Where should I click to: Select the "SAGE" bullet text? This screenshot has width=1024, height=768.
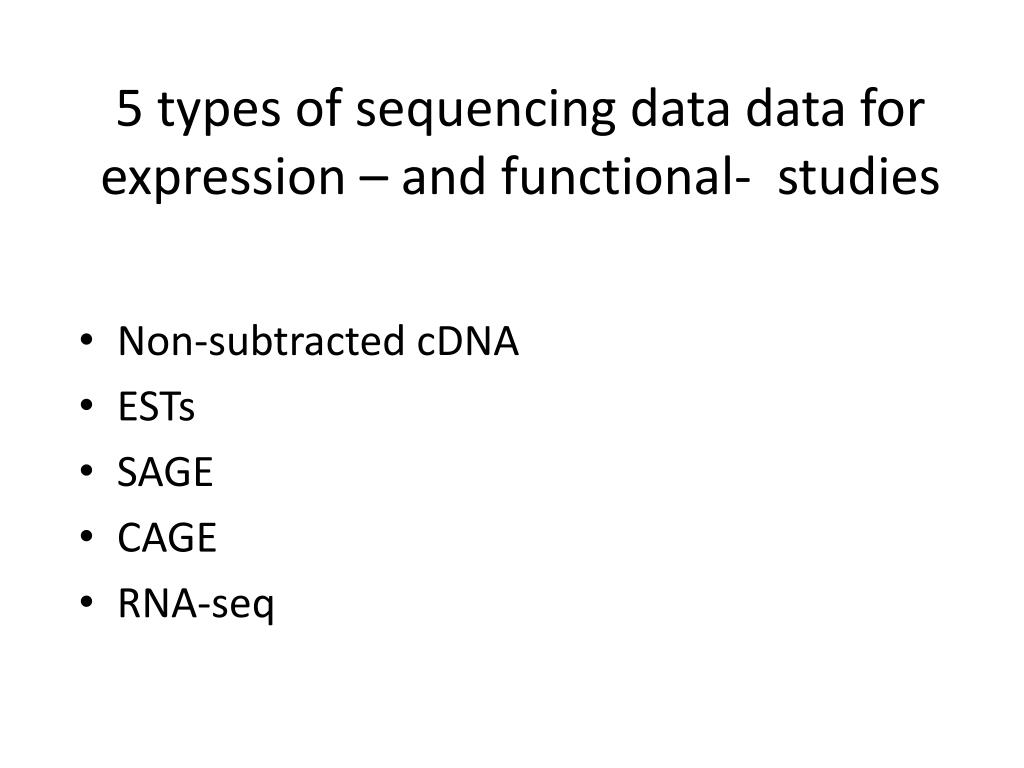[165, 472]
